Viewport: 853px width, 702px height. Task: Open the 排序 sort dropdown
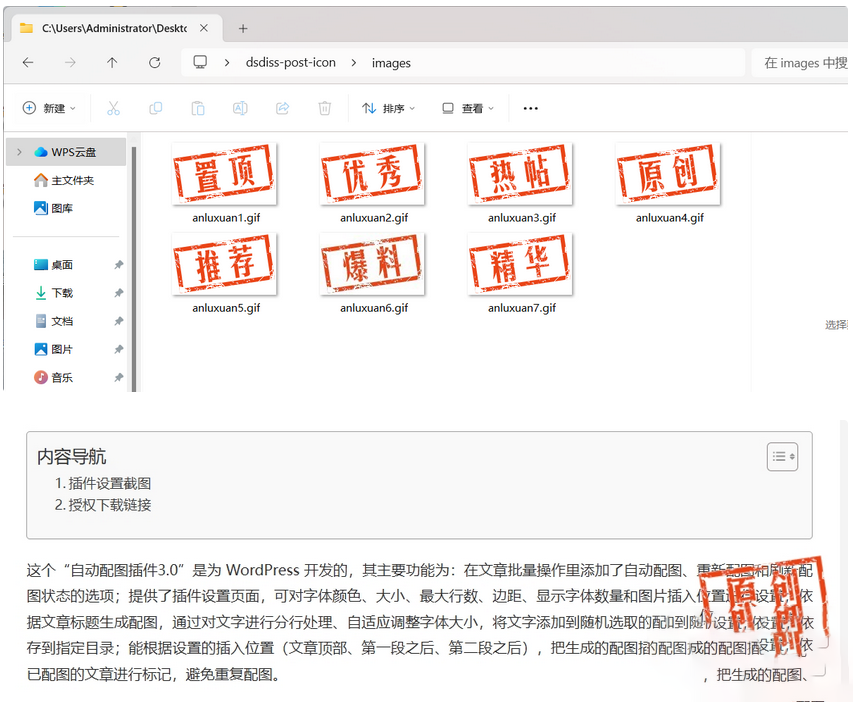pyautogui.click(x=388, y=108)
